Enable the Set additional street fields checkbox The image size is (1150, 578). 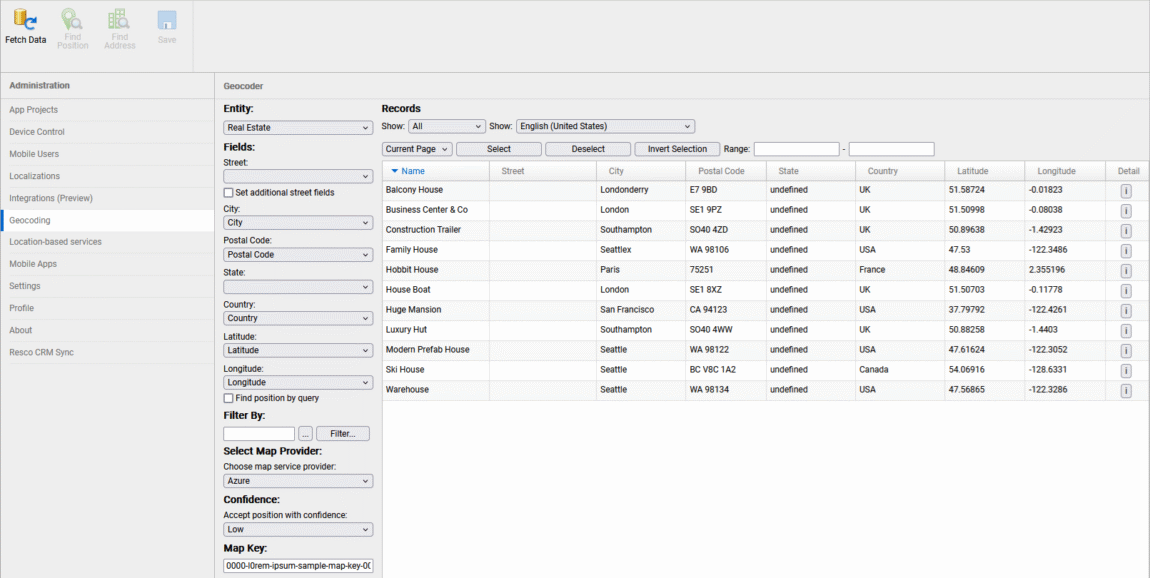tap(227, 193)
